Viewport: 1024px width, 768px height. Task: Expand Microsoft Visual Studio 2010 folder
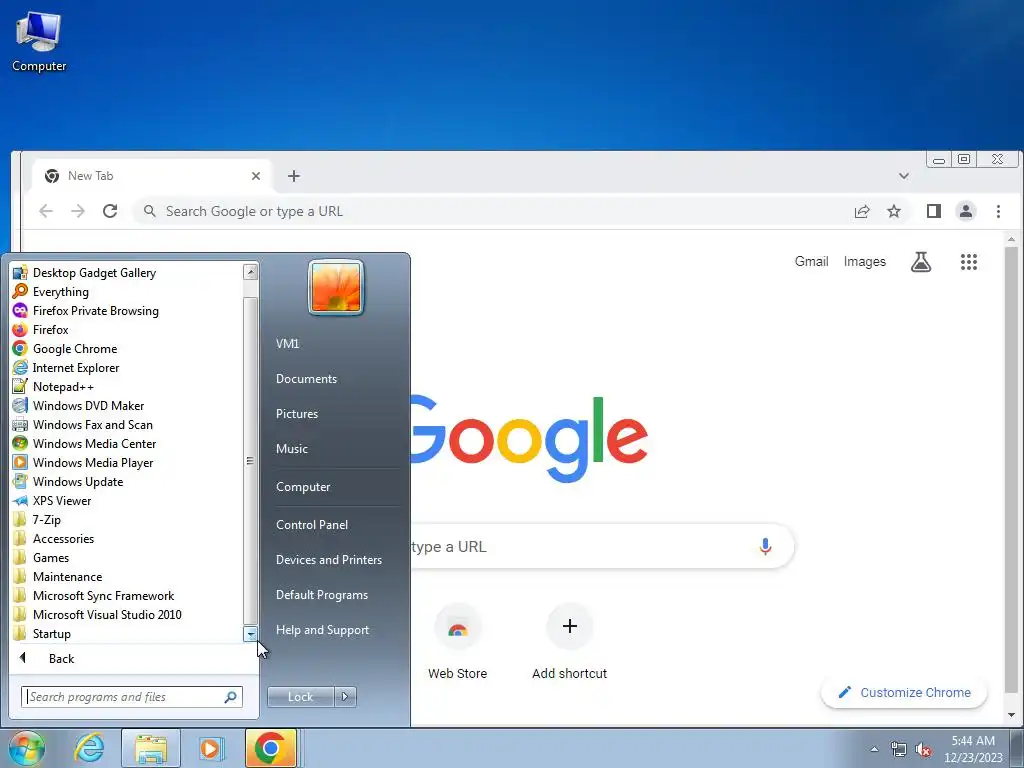pos(107,614)
